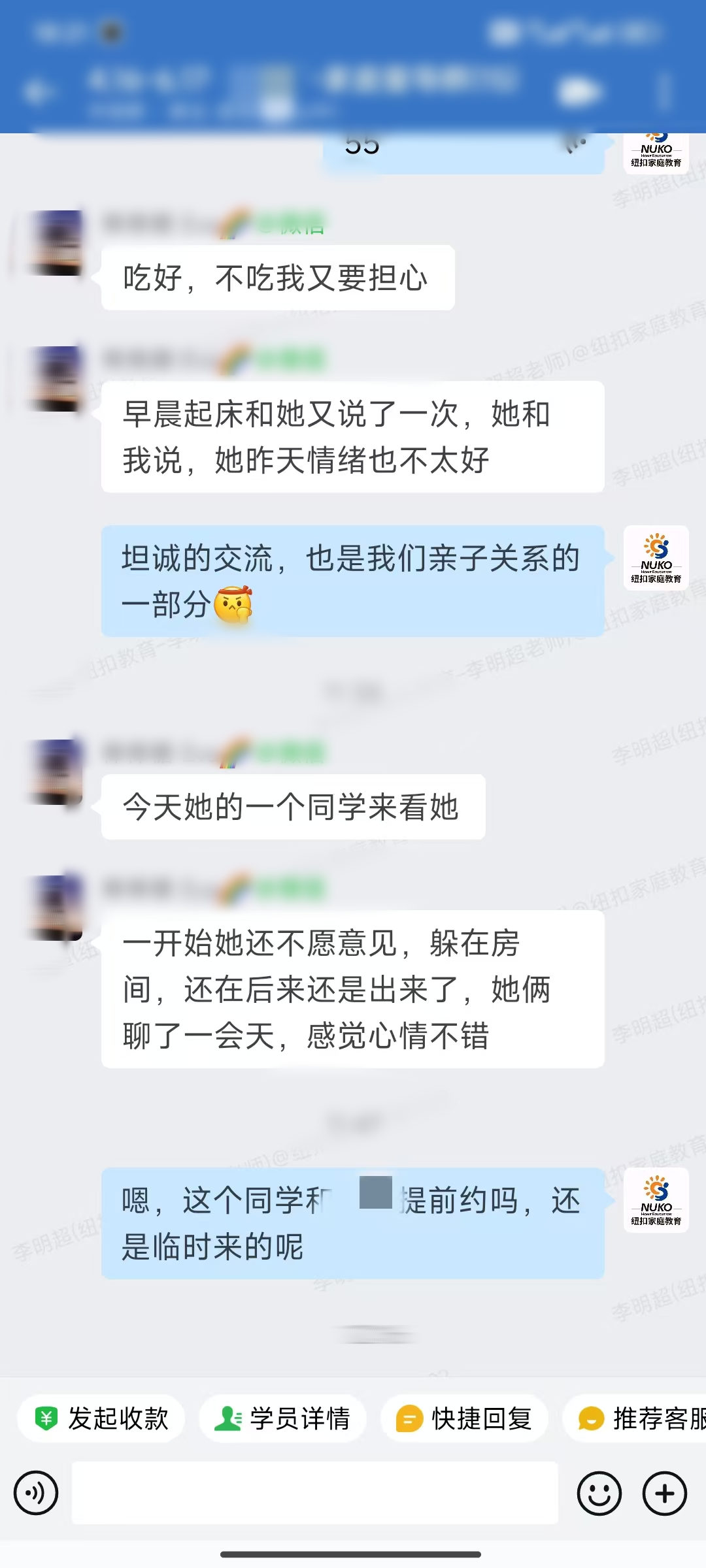Focus the message text input field
Image resolution: width=706 pixels, height=1568 pixels.
(315, 1493)
